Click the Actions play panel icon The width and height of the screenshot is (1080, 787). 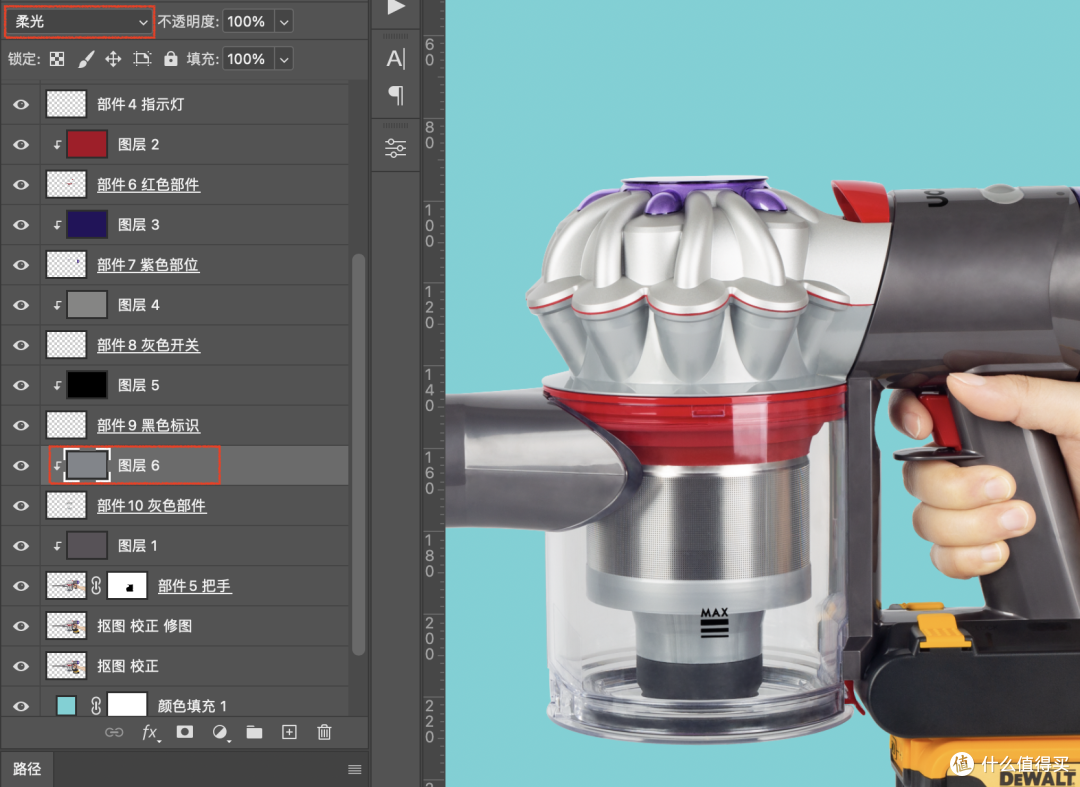(395, 8)
